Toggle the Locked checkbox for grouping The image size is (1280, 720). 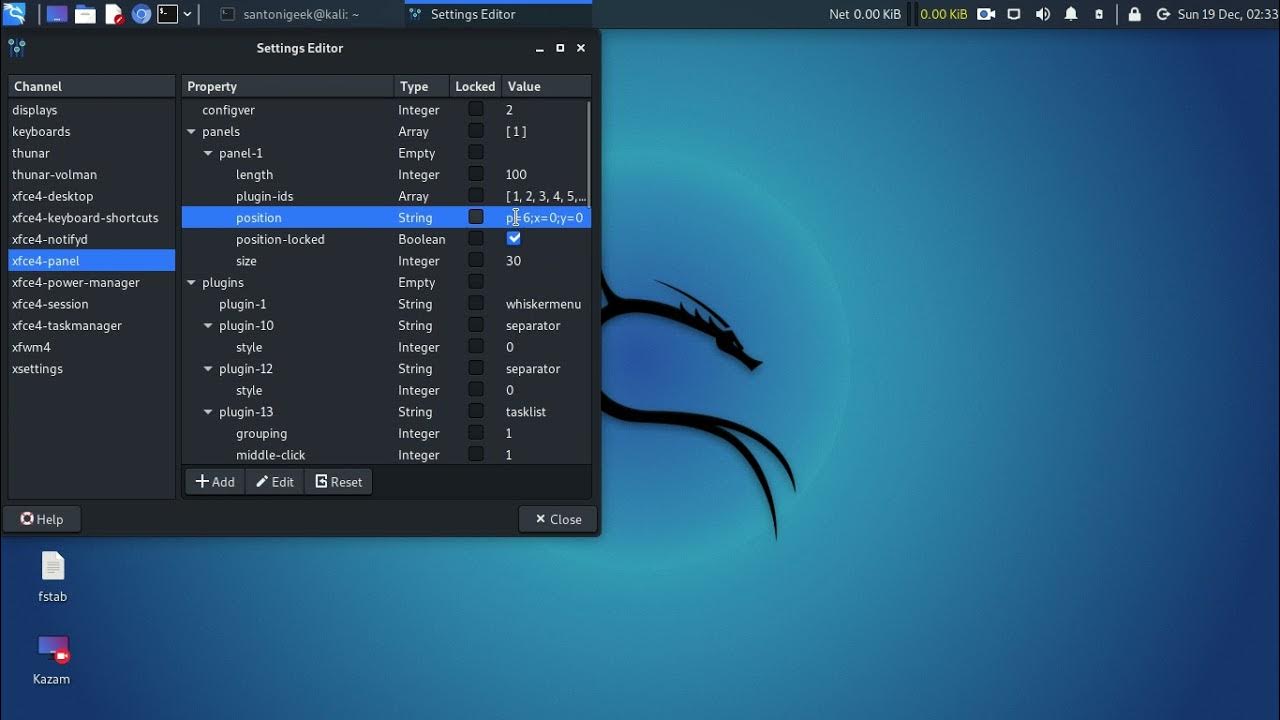click(476, 433)
